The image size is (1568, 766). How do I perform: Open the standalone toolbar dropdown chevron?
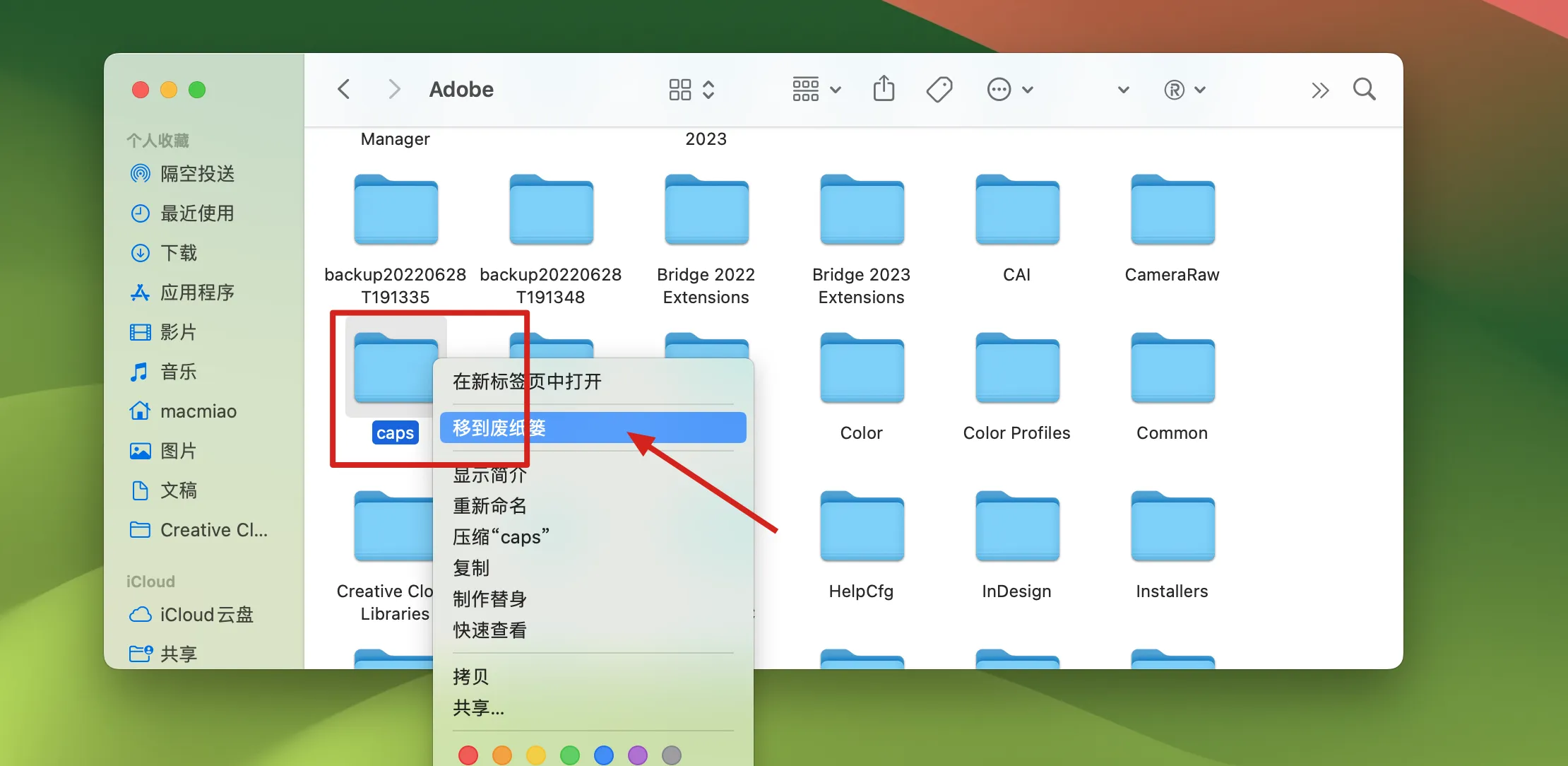(x=1124, y=90)
